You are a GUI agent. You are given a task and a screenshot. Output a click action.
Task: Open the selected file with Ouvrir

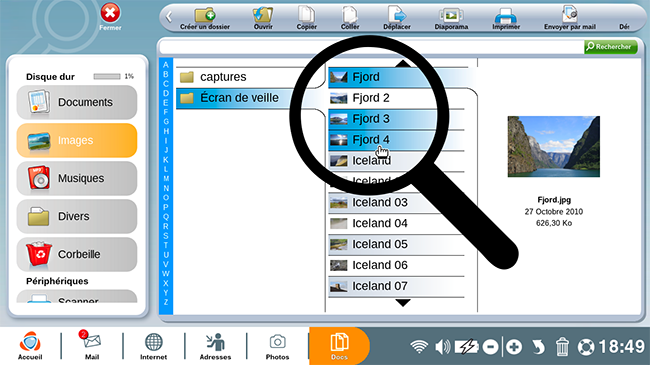coord(263,15)
